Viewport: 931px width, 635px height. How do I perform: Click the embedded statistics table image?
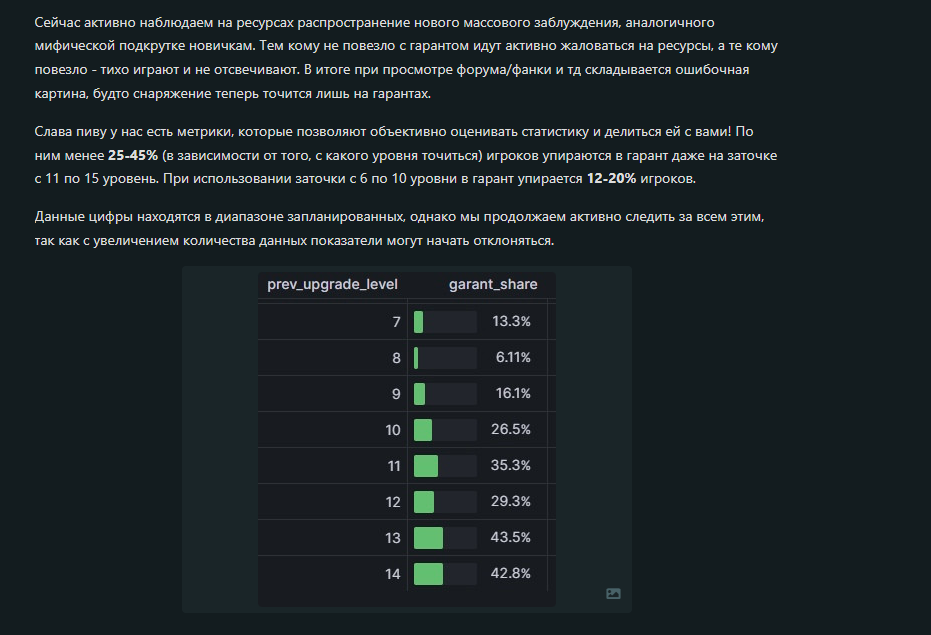coord(407,439)
